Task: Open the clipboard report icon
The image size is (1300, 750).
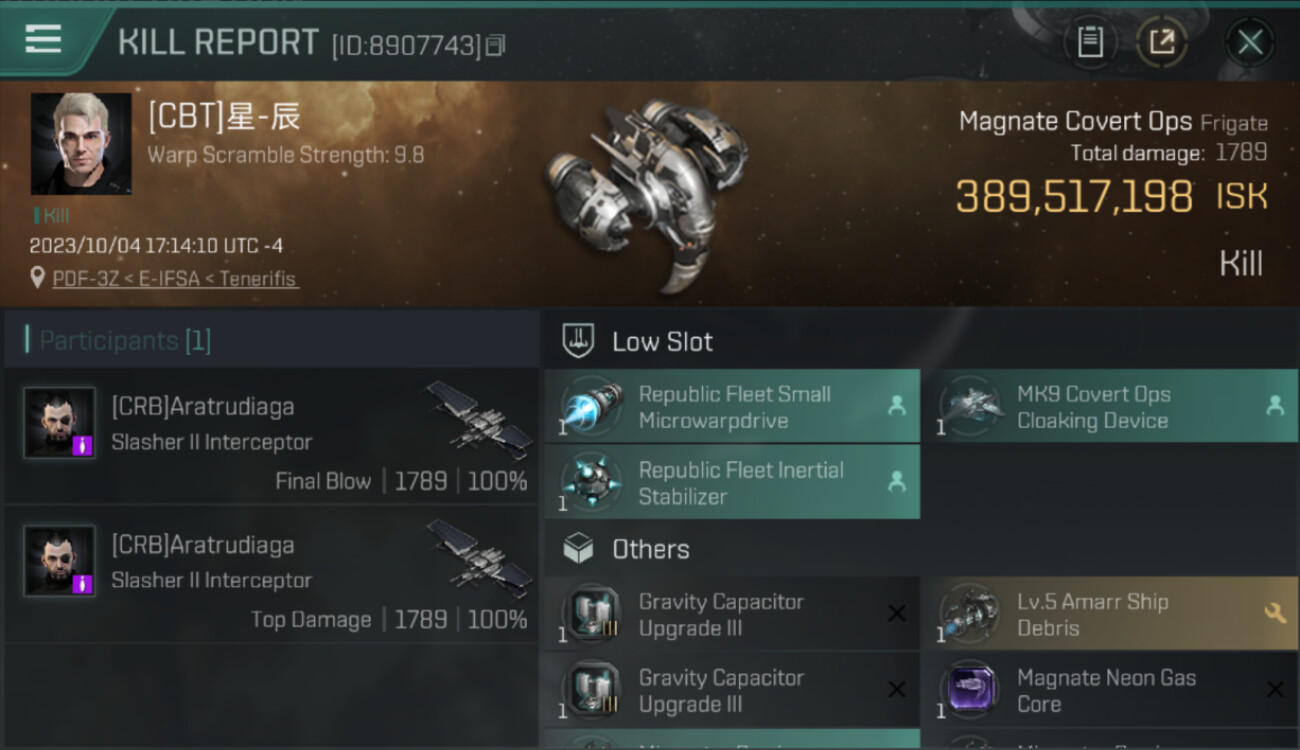Action: pos(1090,42)
